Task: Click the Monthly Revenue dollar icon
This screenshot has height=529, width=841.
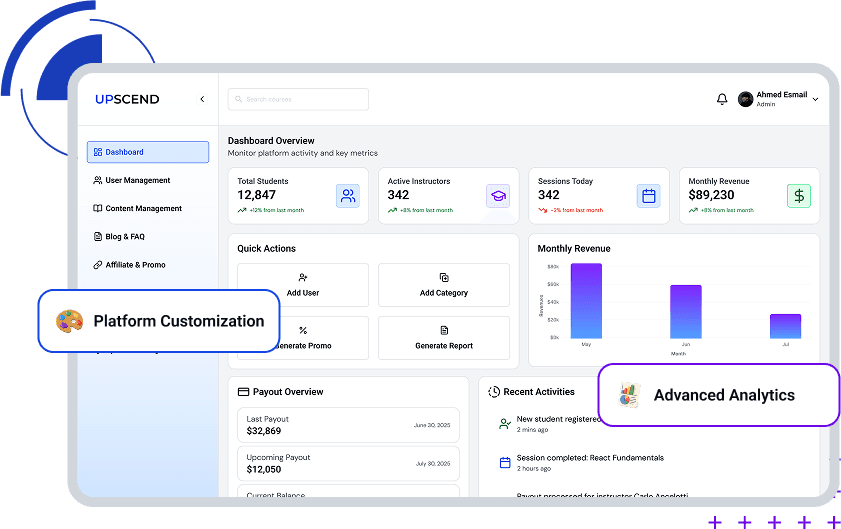Action: tap(798, 196)
